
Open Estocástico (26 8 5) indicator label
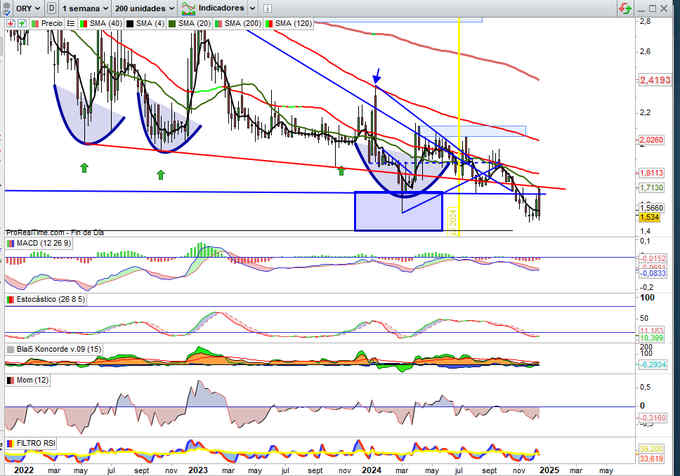(x=51, y=300)
